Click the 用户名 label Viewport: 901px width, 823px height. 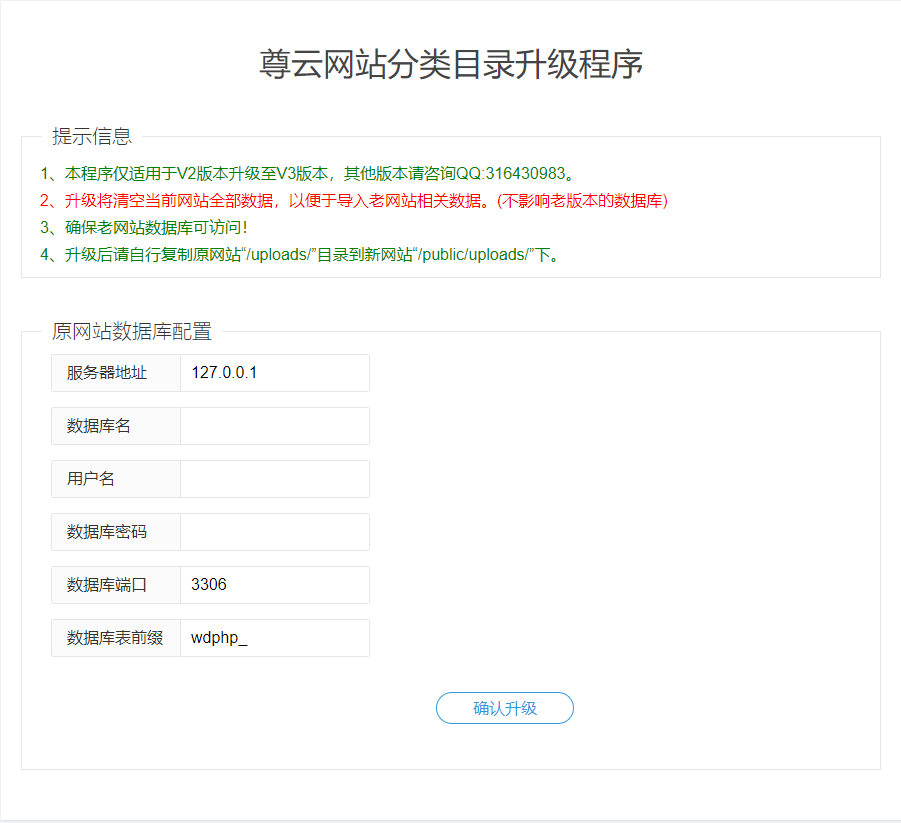pos(90,479)
